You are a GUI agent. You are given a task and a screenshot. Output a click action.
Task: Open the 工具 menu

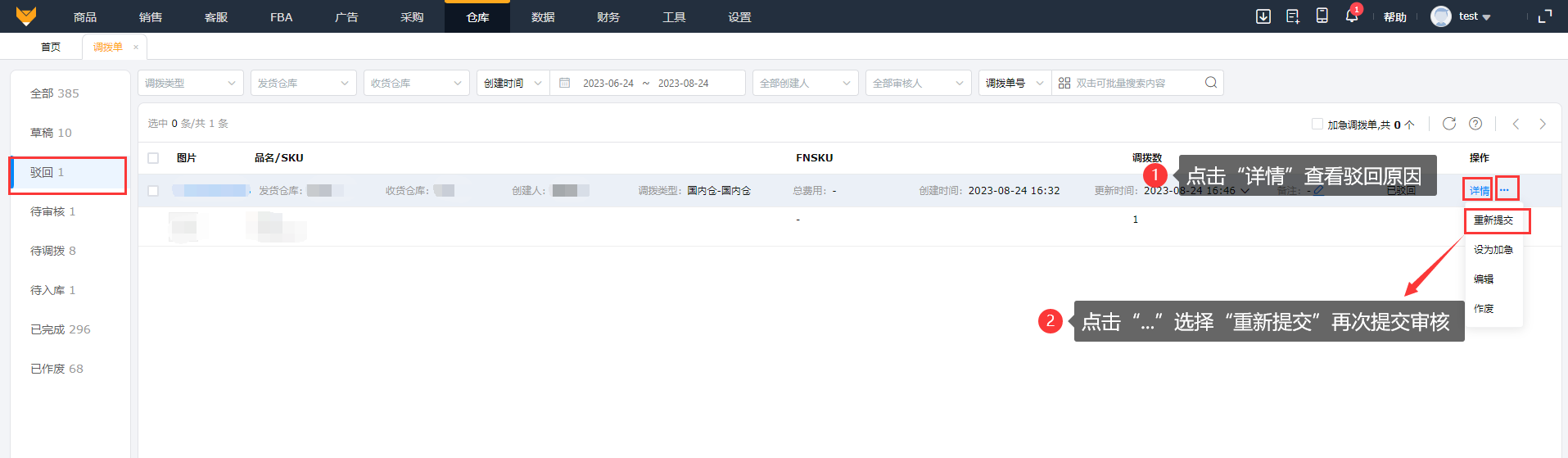(674, 17)
